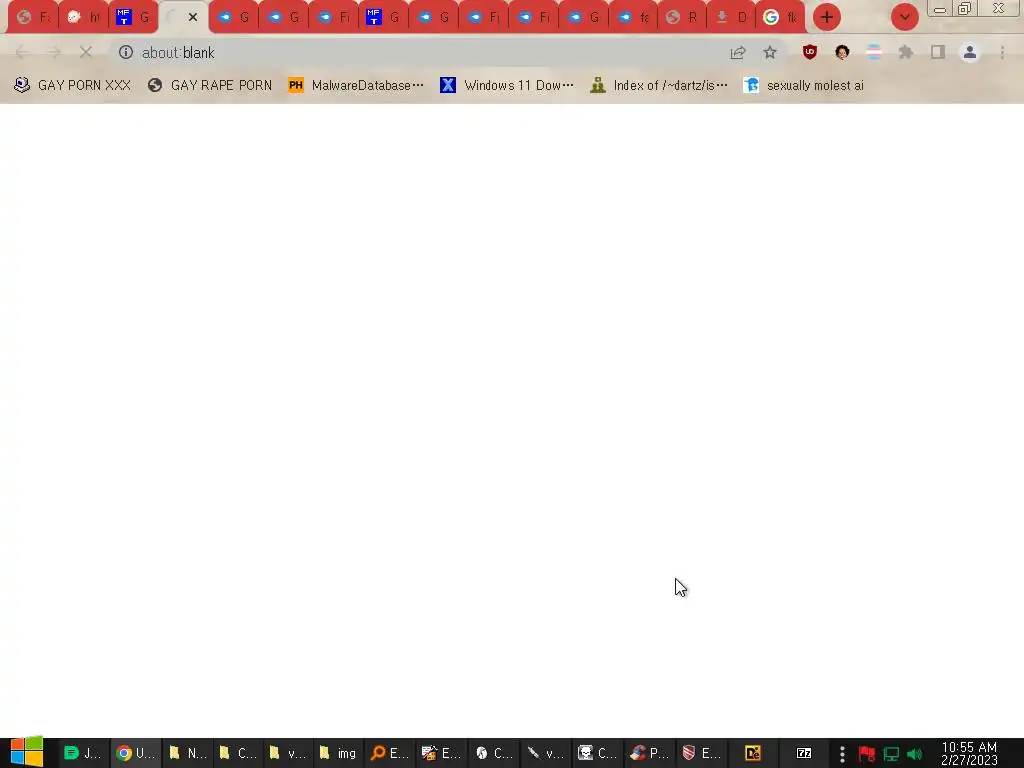Image resolution: width=1024 pixels, height=768 pixels.
Task: Toggle the browser side panel
Action: pyautogui.click(x=938, y=52)
